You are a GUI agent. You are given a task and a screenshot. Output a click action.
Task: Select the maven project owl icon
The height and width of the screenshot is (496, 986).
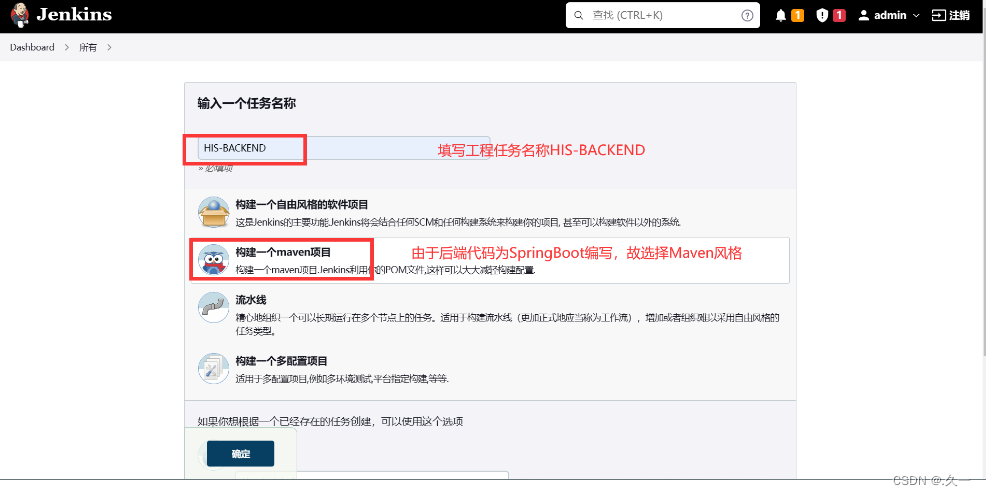tap(214, 260)
